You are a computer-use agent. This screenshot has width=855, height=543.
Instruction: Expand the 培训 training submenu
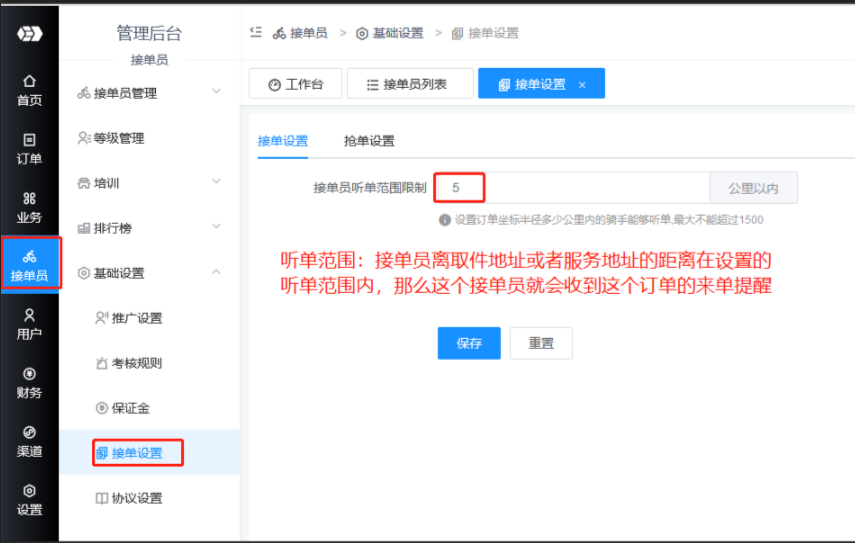[149, 183]
